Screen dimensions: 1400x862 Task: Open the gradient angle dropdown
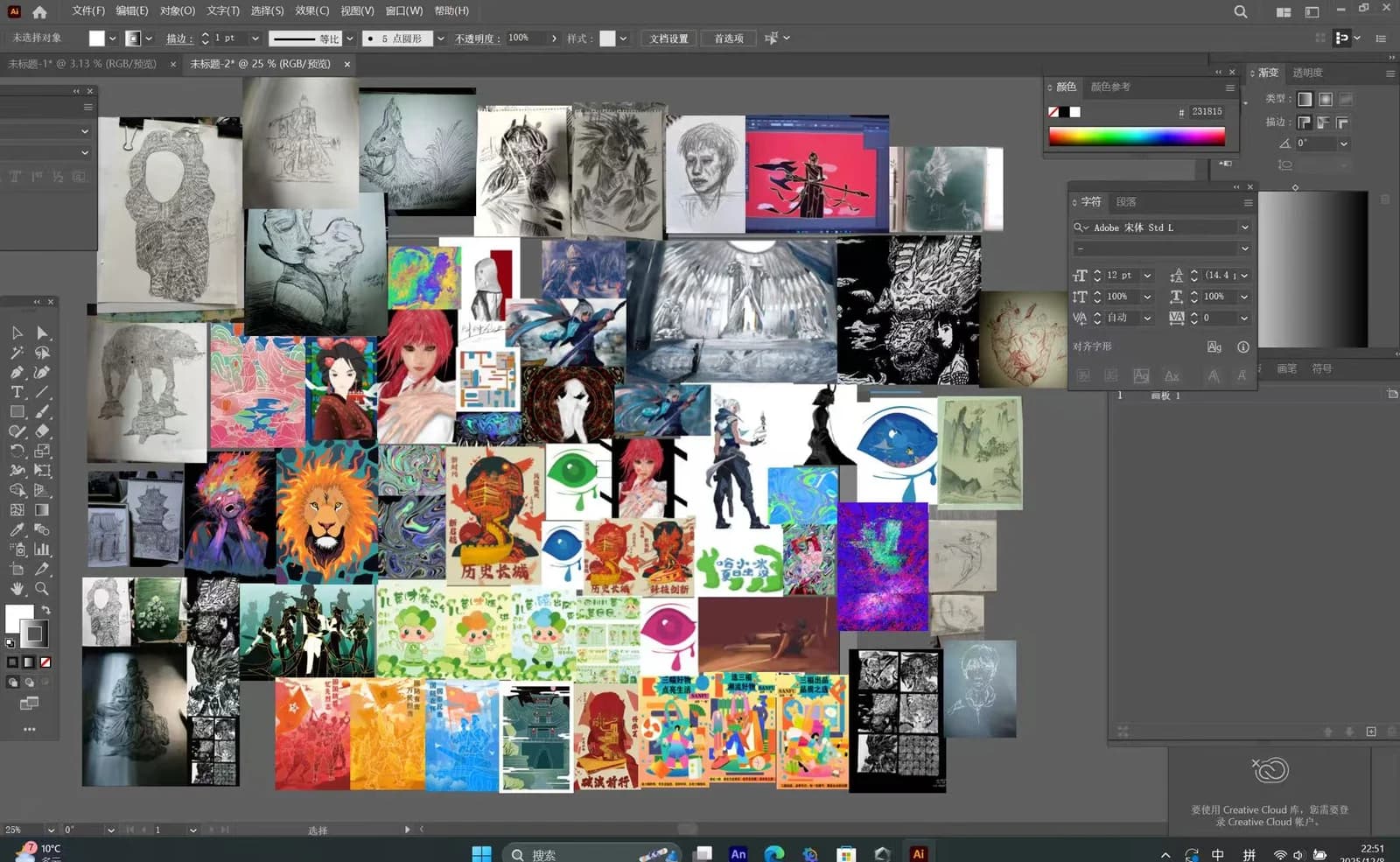(x=1344, y=144)
